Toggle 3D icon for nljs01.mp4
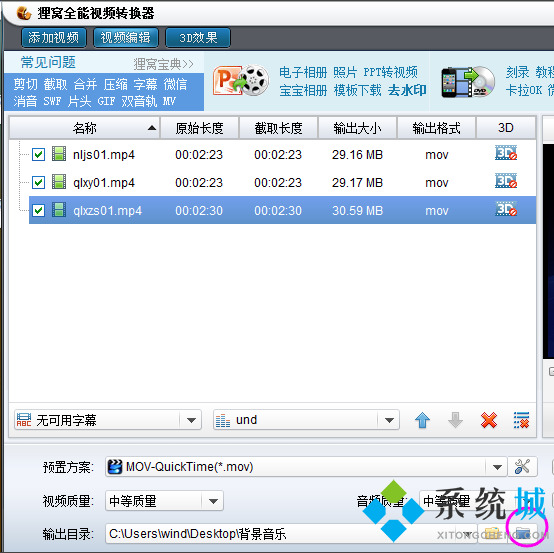 click(506, 153)
